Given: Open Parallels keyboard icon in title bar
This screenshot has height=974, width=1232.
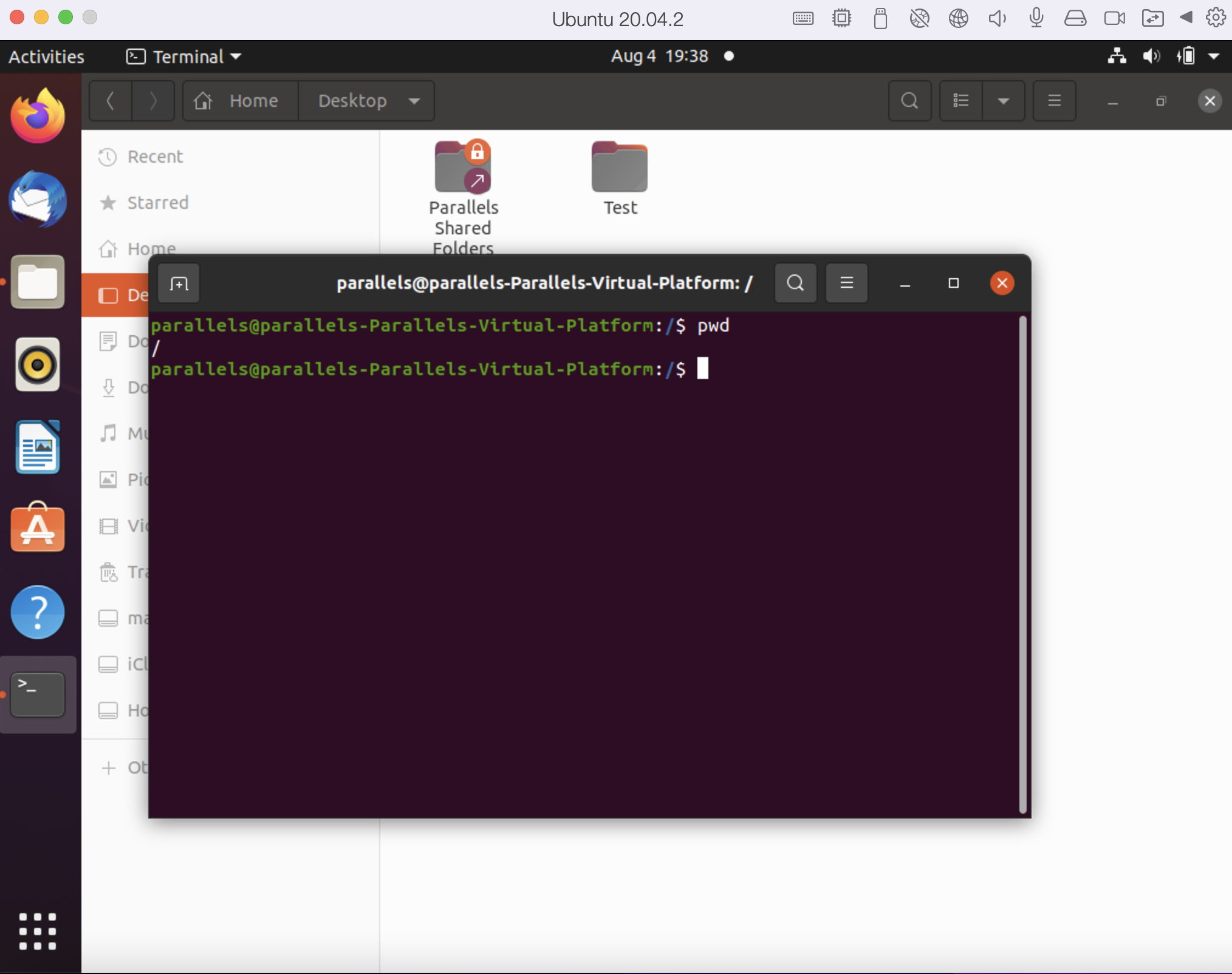Looking at the screenshot, I should (x=803, y=18).
